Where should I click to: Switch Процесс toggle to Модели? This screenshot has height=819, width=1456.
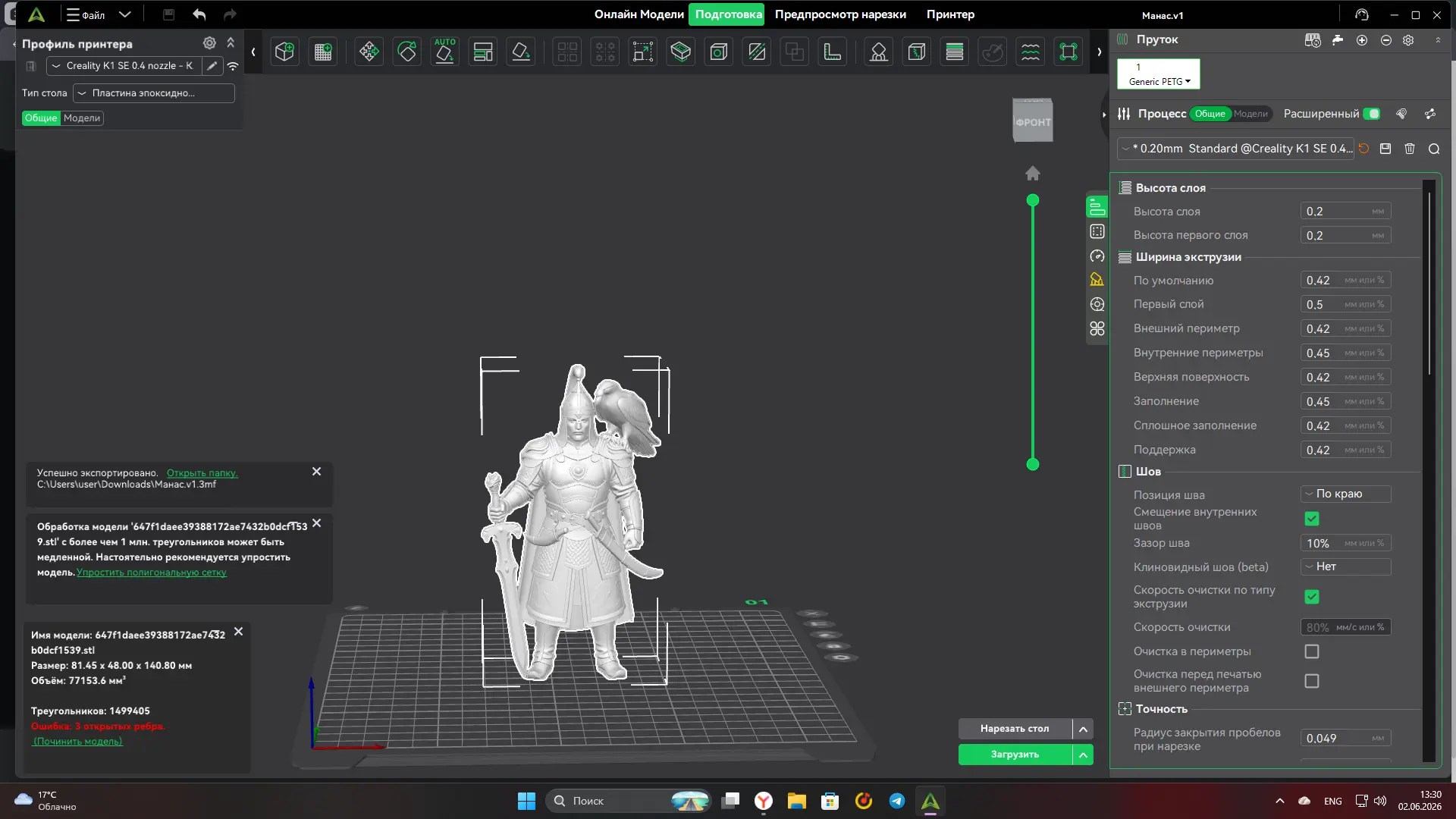pyautogui.click(x=1250, y=114)
